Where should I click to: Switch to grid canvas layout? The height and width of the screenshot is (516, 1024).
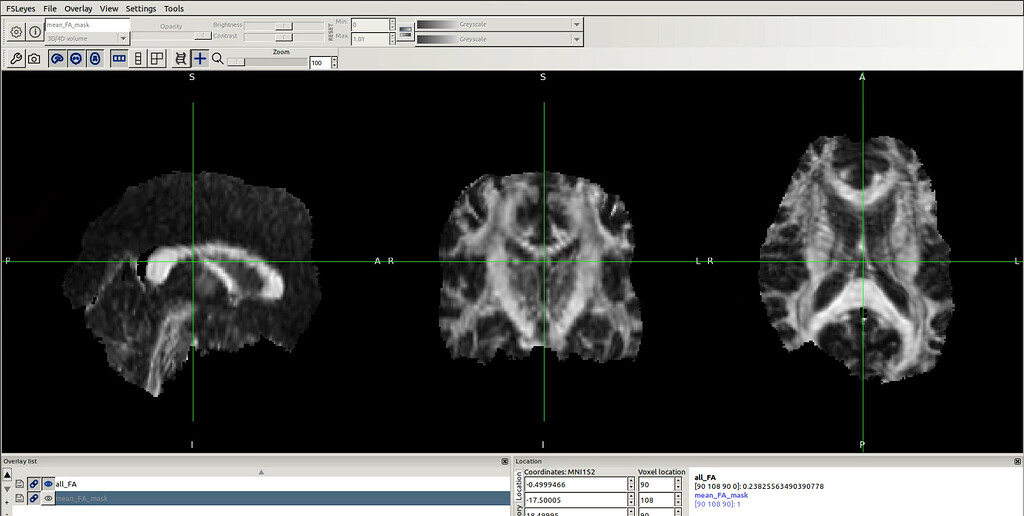[157, 59]
